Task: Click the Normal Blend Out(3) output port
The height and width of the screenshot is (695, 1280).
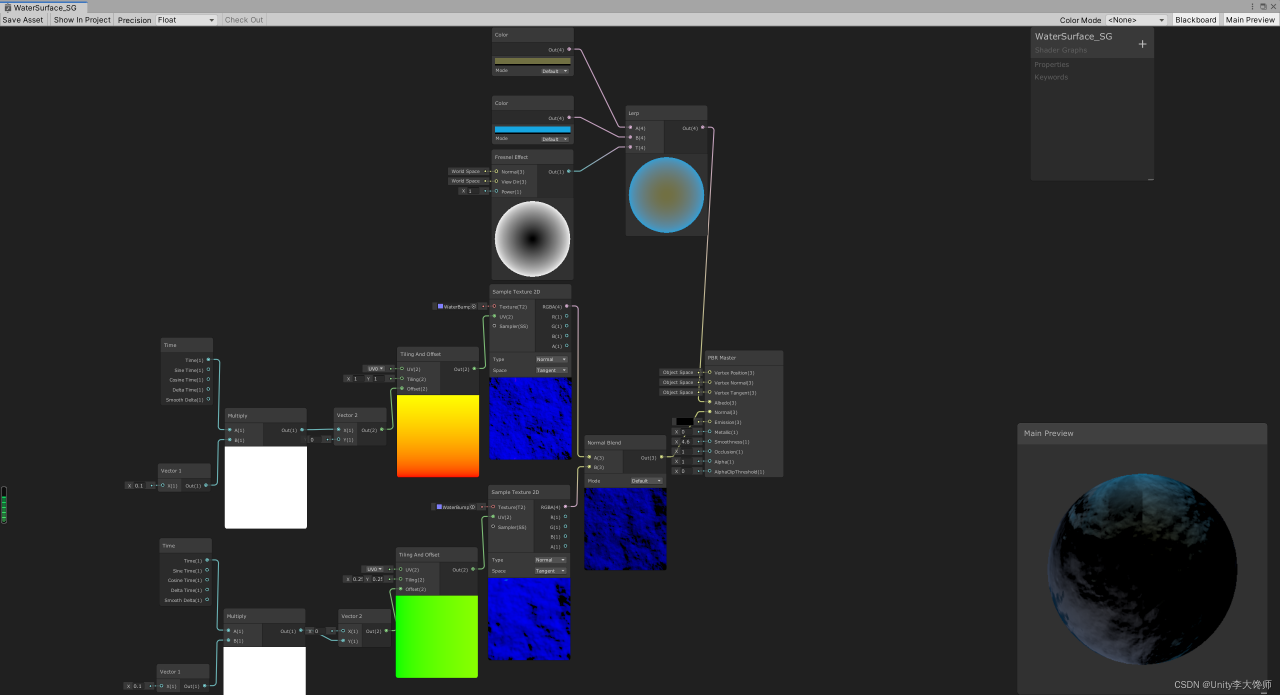Action: tap(662, 457)
